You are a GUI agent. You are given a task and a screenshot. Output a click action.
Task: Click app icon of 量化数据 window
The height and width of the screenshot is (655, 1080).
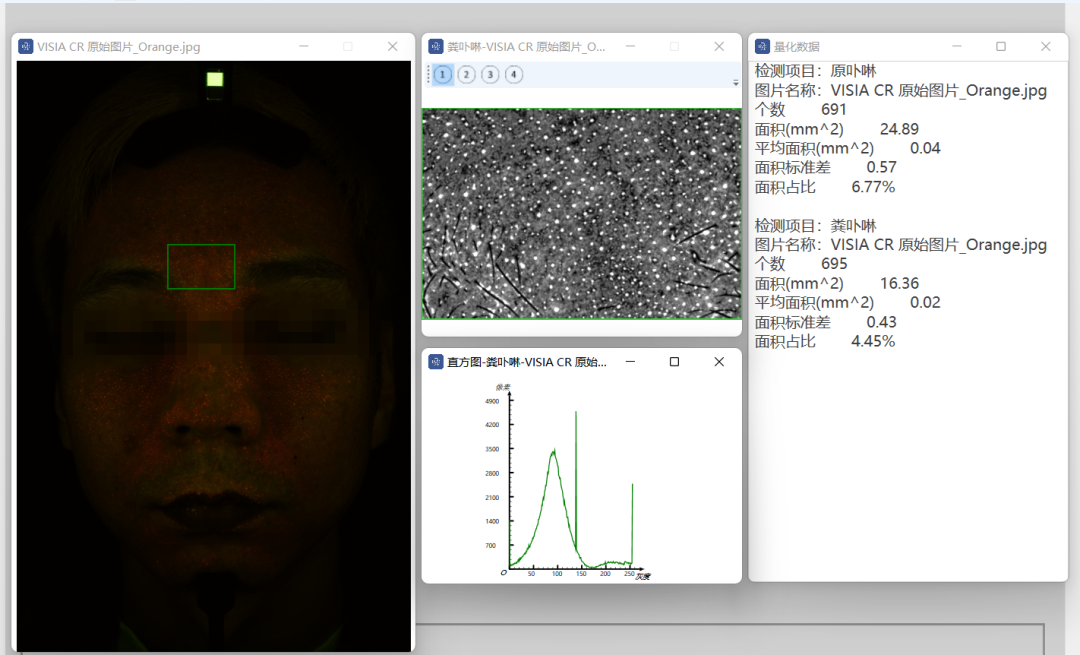point(762,46)
